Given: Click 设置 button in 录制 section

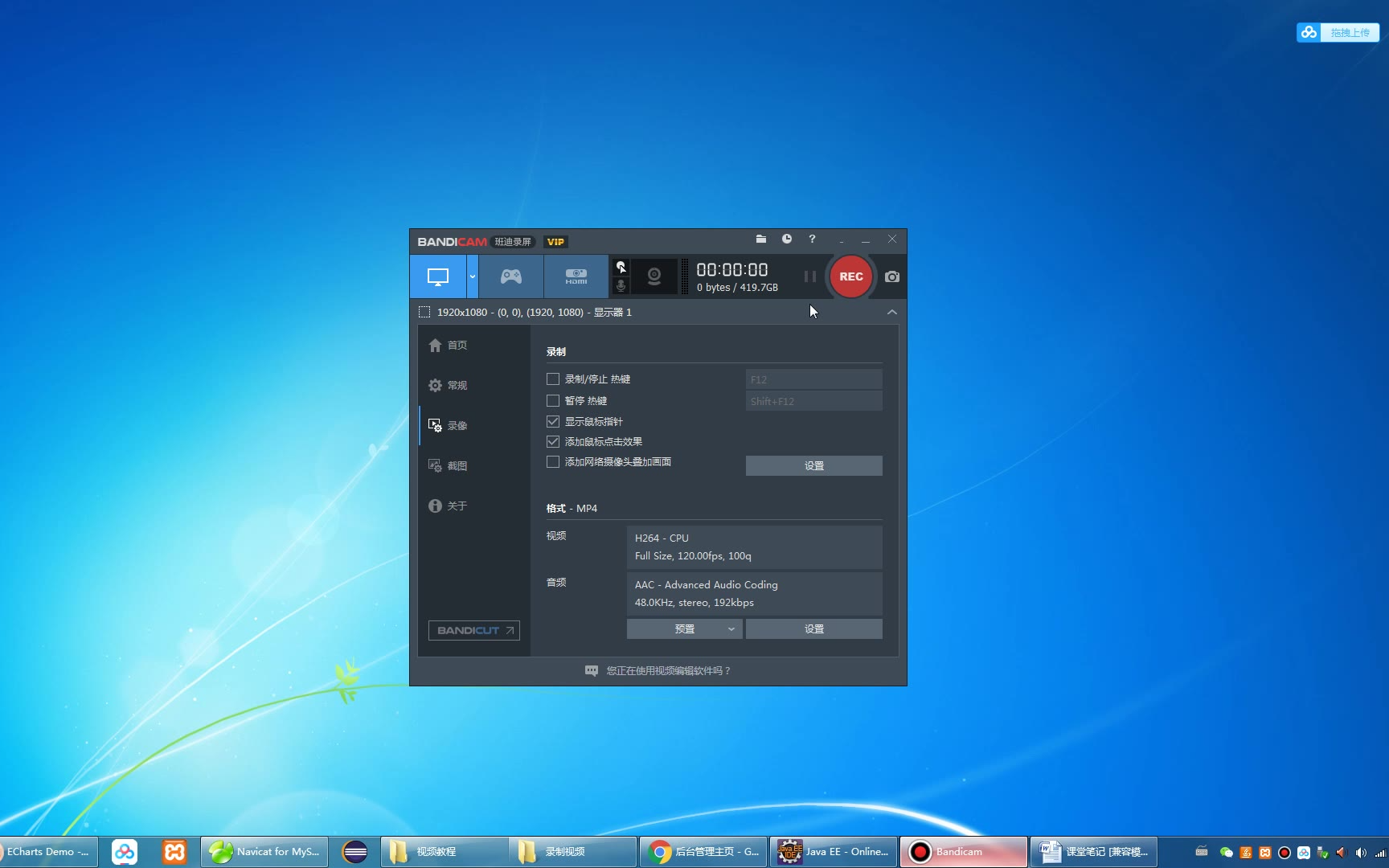Looking at the screenshot, I should pyautogui.click(x=813, y=465).
